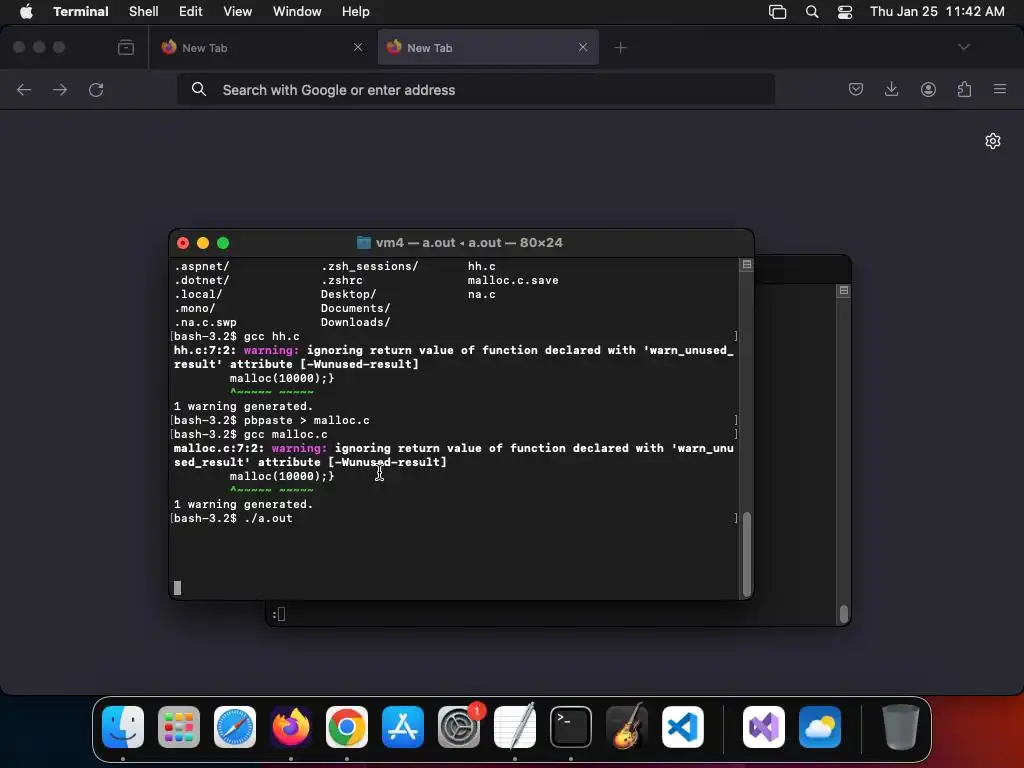Viewport: 1024px width, 768px height.
Task: Click the vm4 folder icon in title bar
Action: pos(364,243)
